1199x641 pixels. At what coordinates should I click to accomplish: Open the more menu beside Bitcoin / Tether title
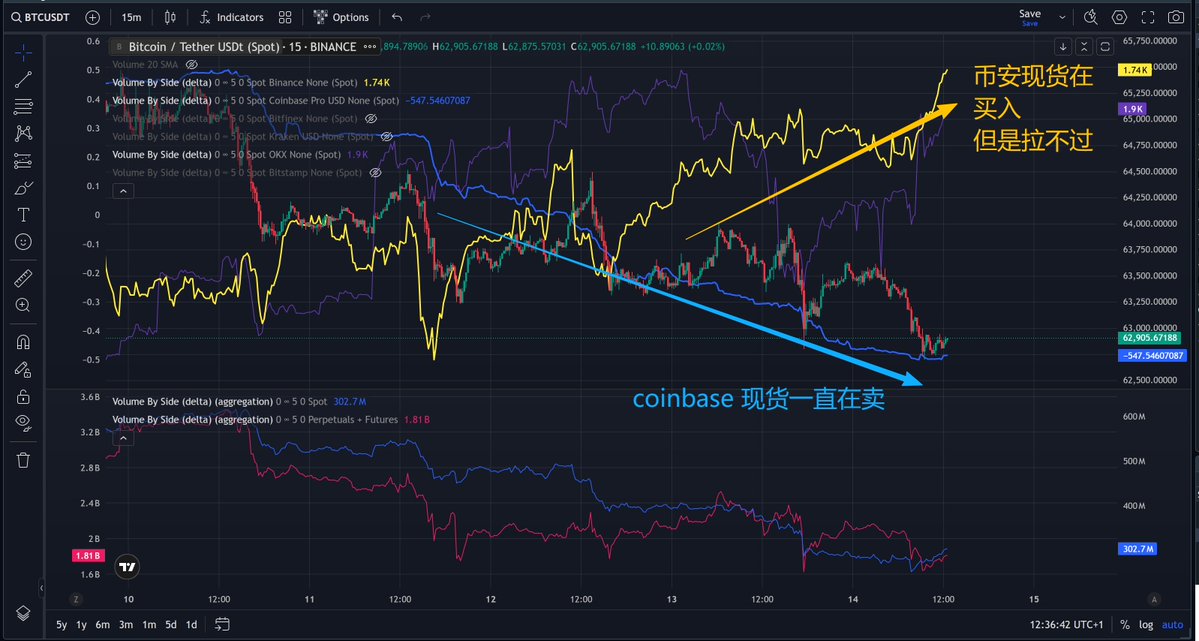371,47
